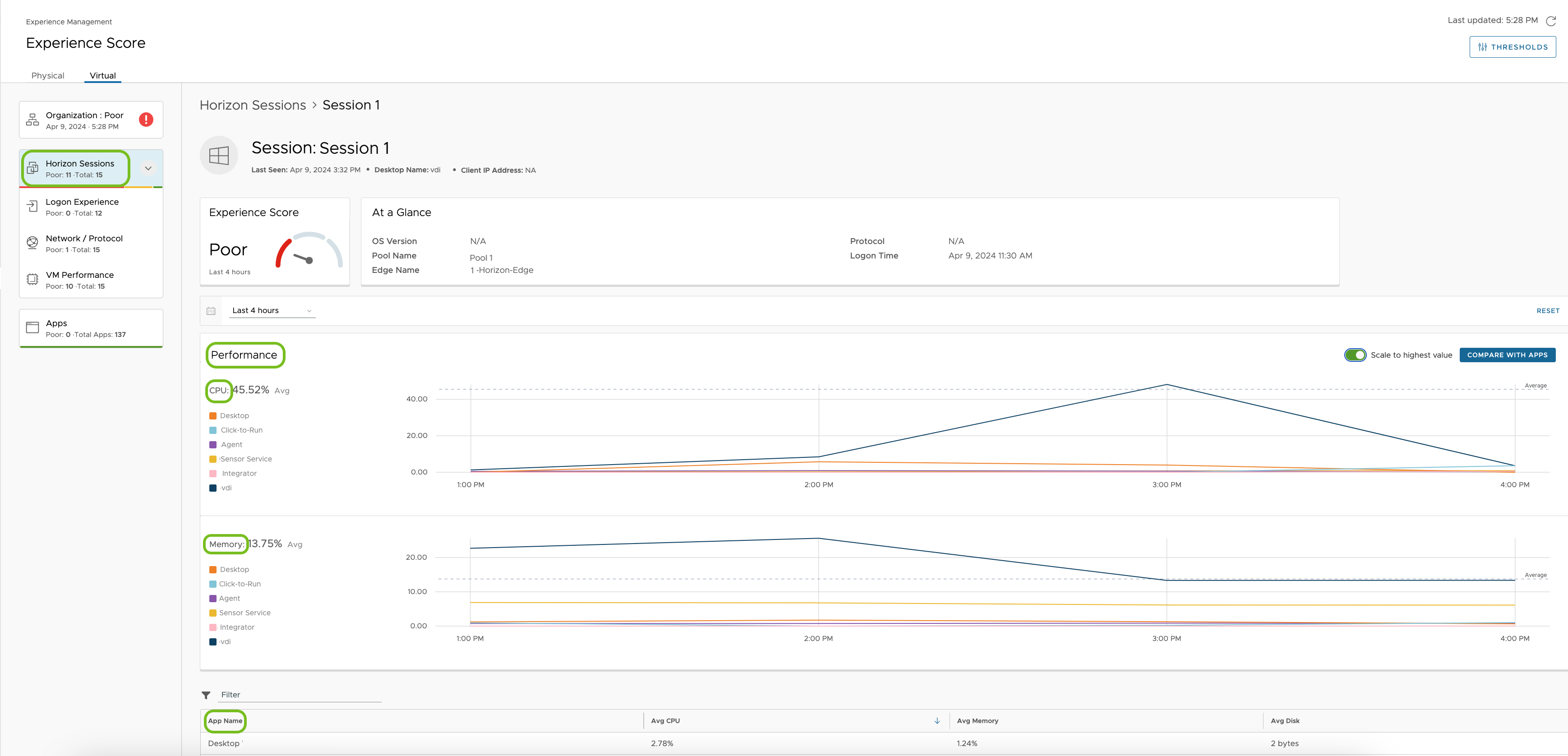Toggle Integrator in Memory legend
1568x756 pixels.
coord(232,627)
